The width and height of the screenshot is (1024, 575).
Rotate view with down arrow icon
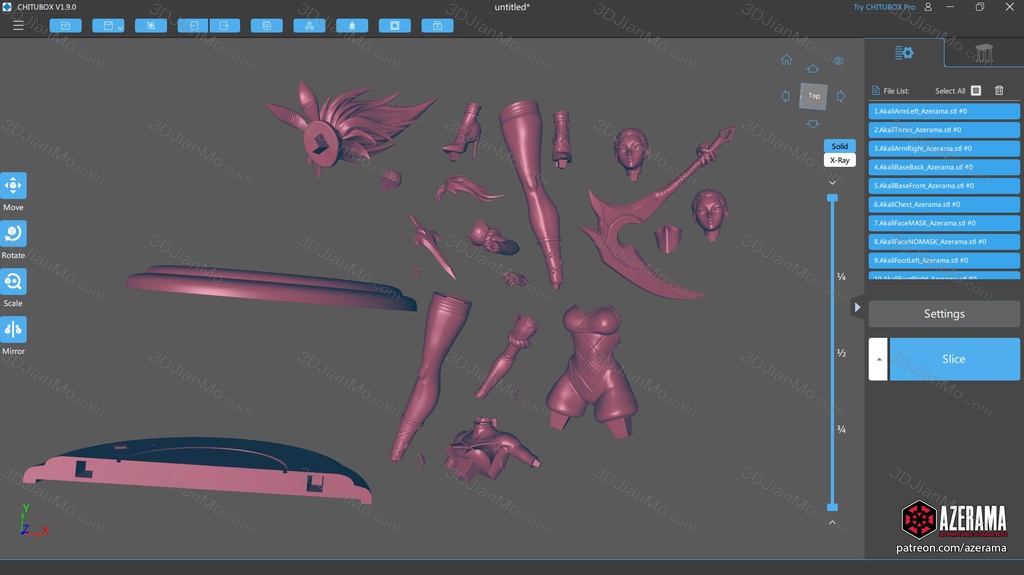[812, 124]
